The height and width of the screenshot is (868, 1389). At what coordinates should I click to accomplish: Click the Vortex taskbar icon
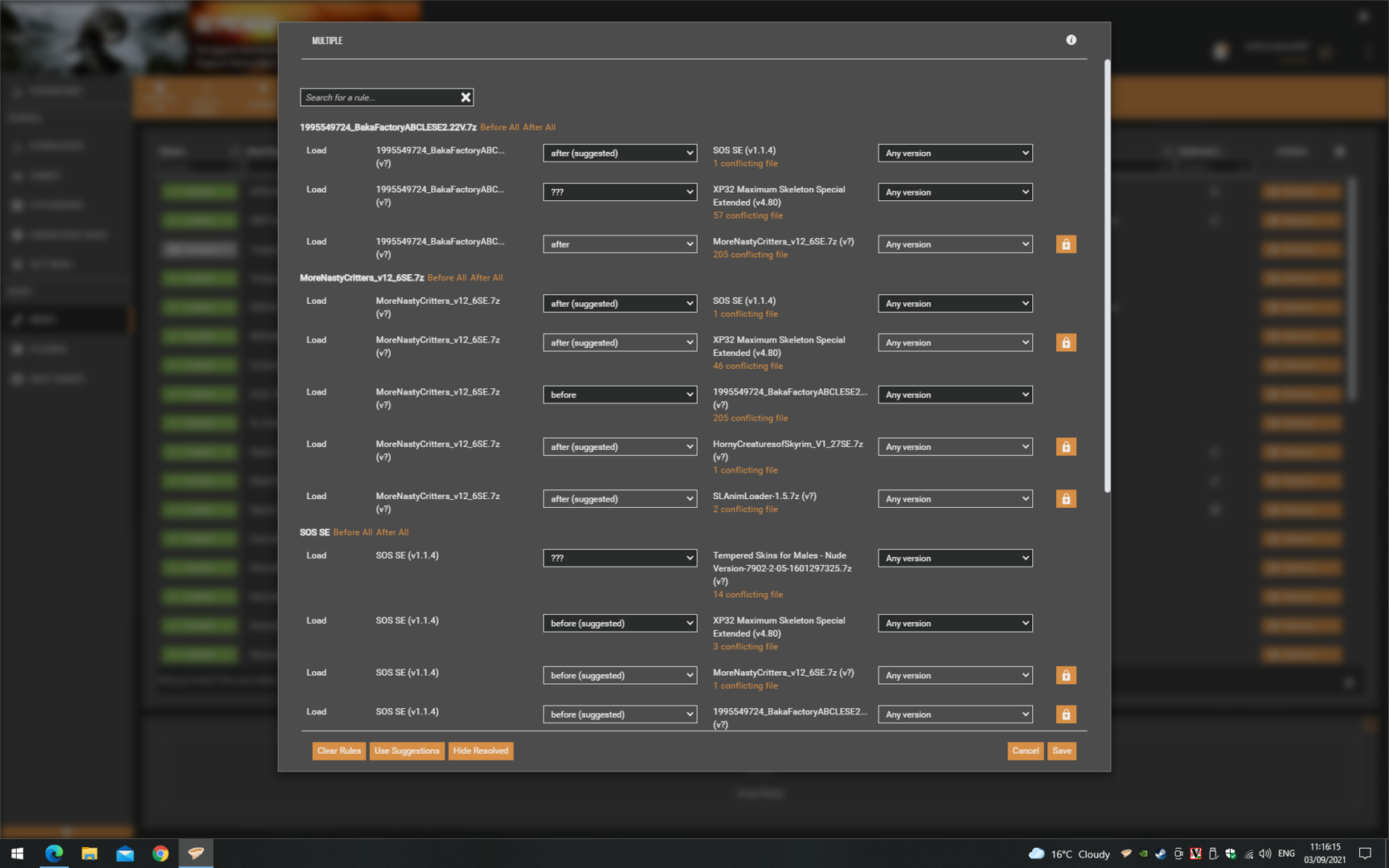point(195,854)
